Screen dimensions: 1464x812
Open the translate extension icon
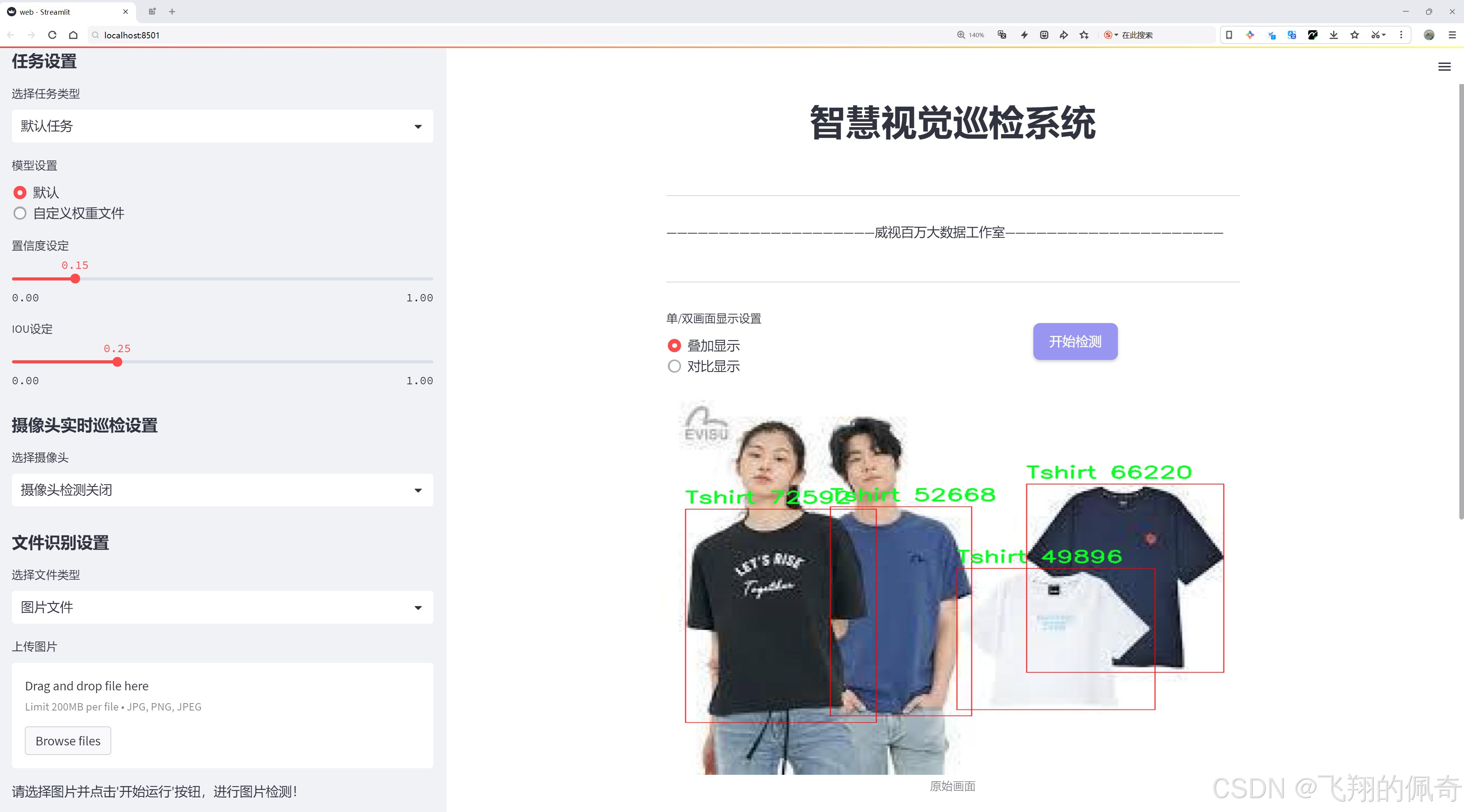(1291, 34)
